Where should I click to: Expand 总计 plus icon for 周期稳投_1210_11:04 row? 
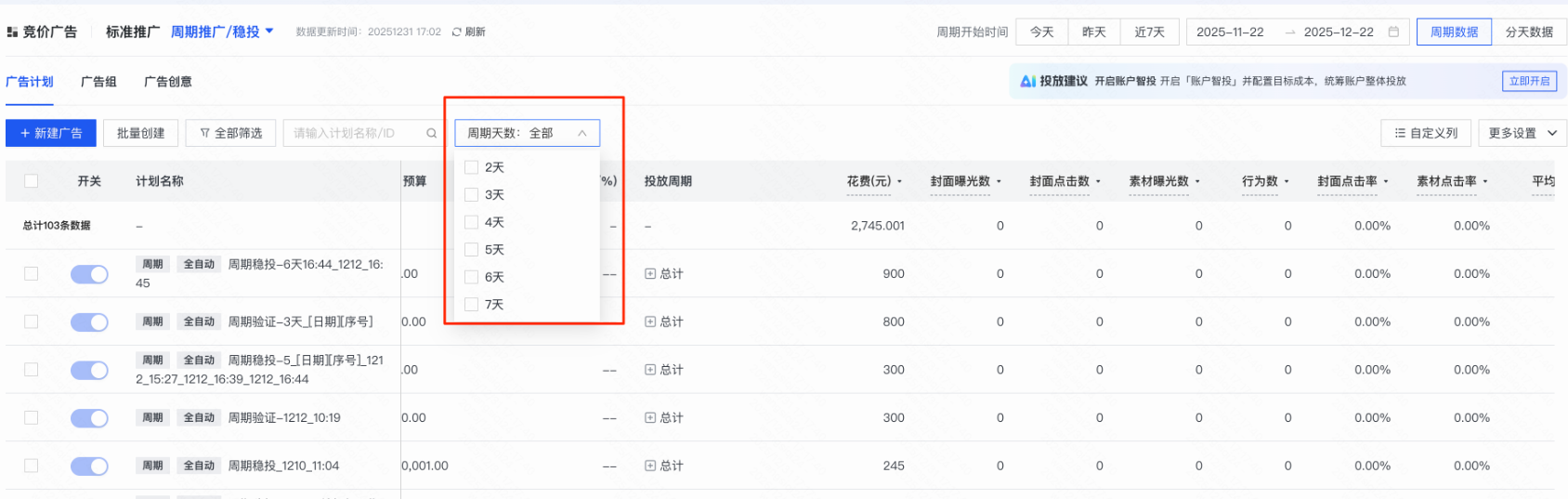coord(650,466)
